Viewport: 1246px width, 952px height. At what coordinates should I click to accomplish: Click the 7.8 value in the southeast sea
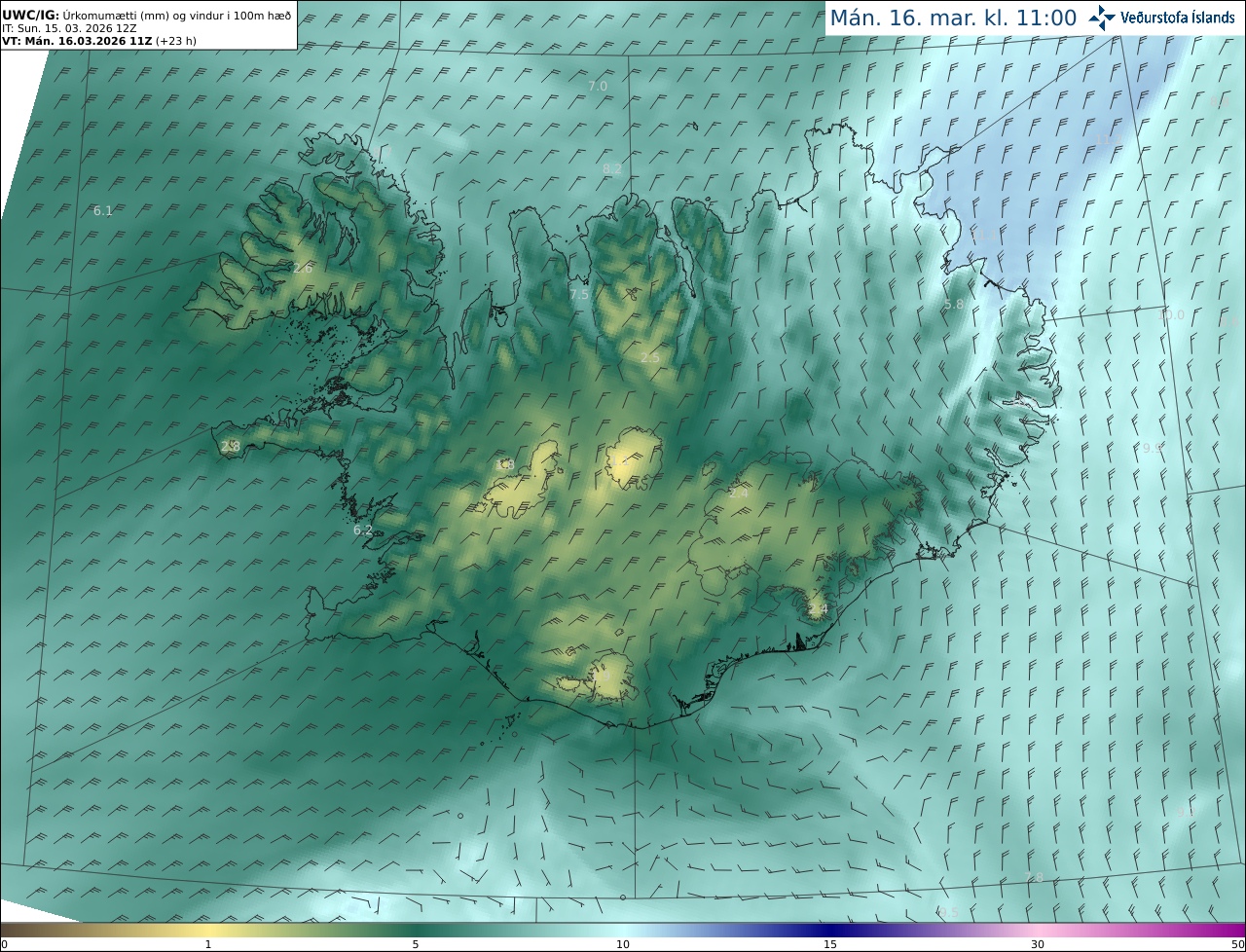point(1034,877)
